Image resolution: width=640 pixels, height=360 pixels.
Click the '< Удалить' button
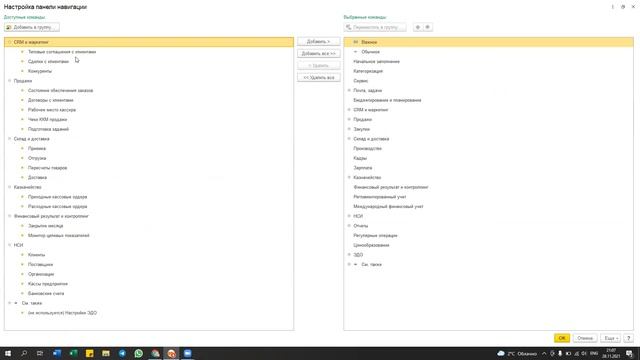pos(318,65)
